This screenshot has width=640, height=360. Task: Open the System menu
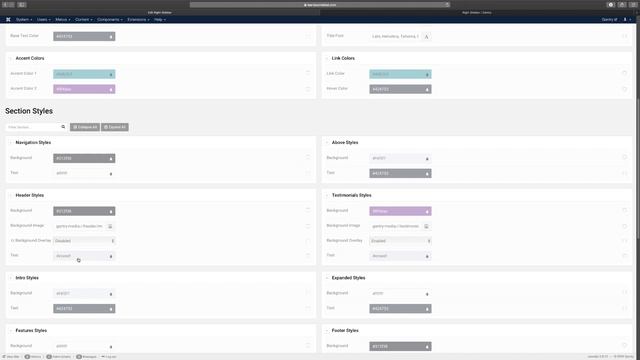coord(24,19)
